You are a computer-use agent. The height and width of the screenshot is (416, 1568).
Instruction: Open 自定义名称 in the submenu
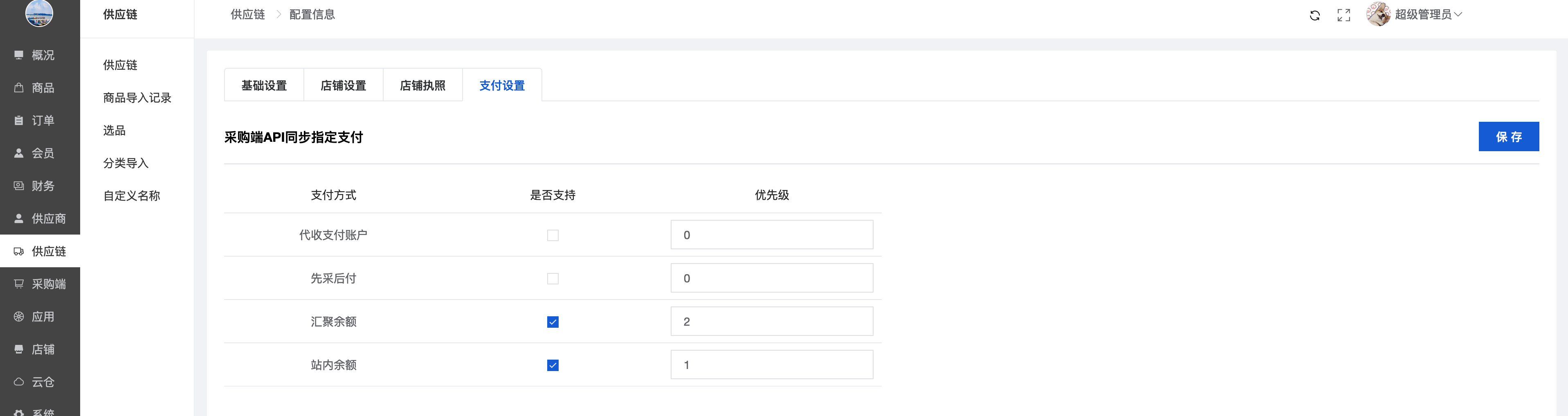click(x=131, y=196)
